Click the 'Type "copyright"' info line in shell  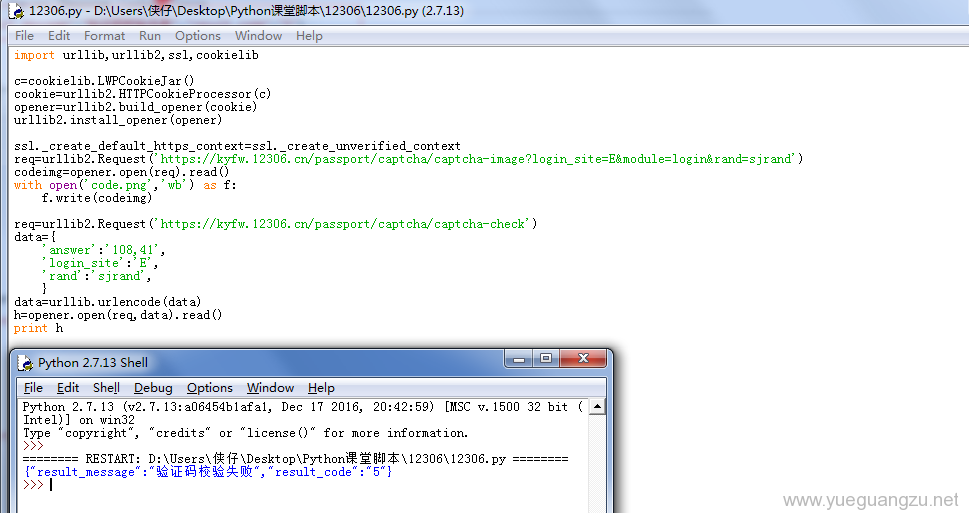(245, 433)
